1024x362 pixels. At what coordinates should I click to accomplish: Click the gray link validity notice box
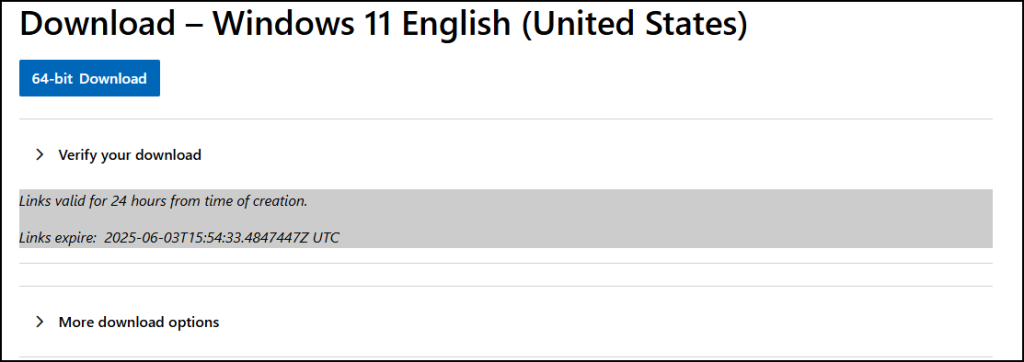click(506, 219)
